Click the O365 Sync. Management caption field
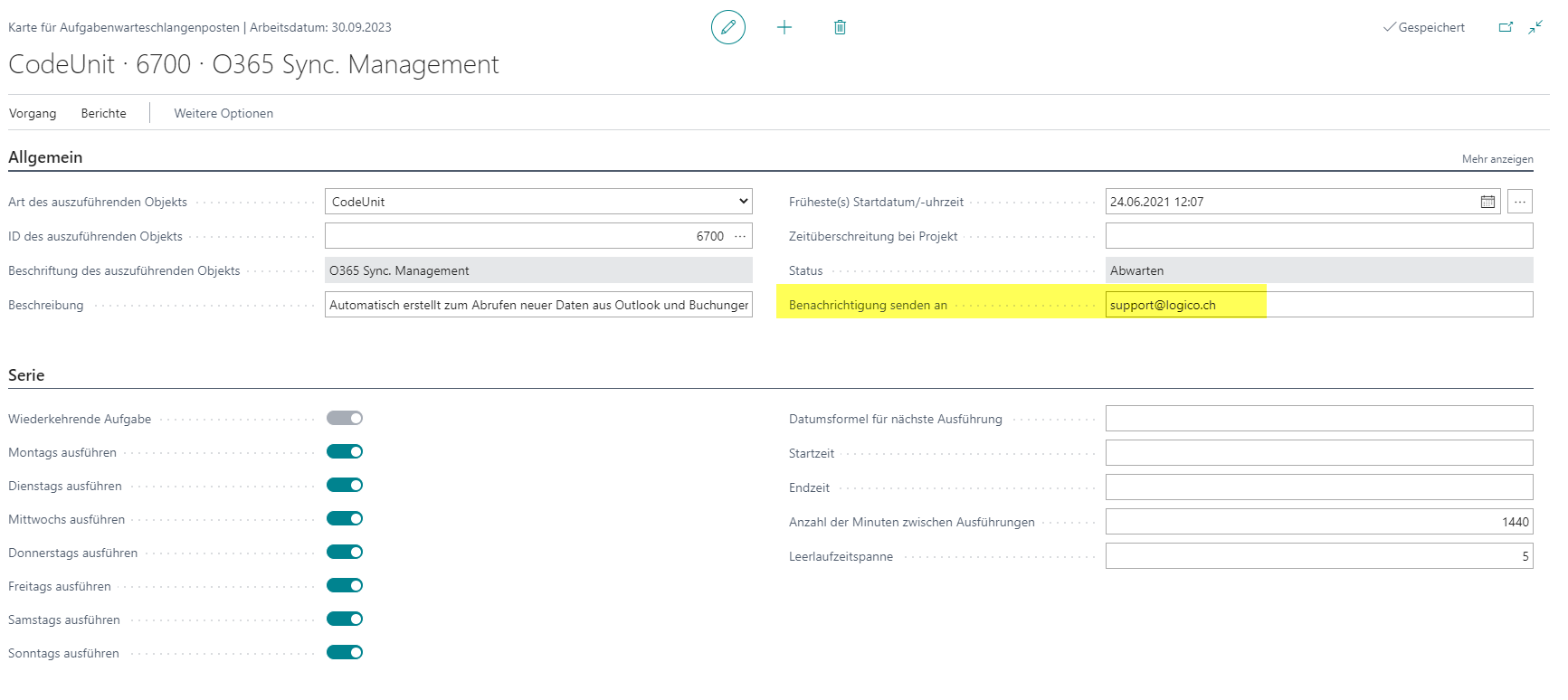The image size is (1568, 700). pos(538,270)
